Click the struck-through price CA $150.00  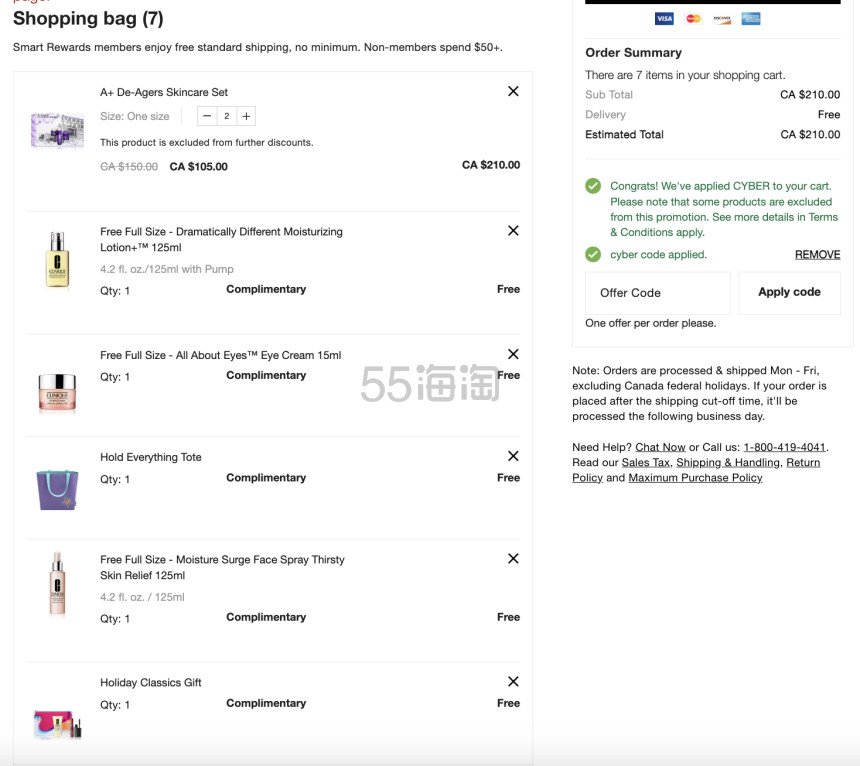(x=129, y=167)
